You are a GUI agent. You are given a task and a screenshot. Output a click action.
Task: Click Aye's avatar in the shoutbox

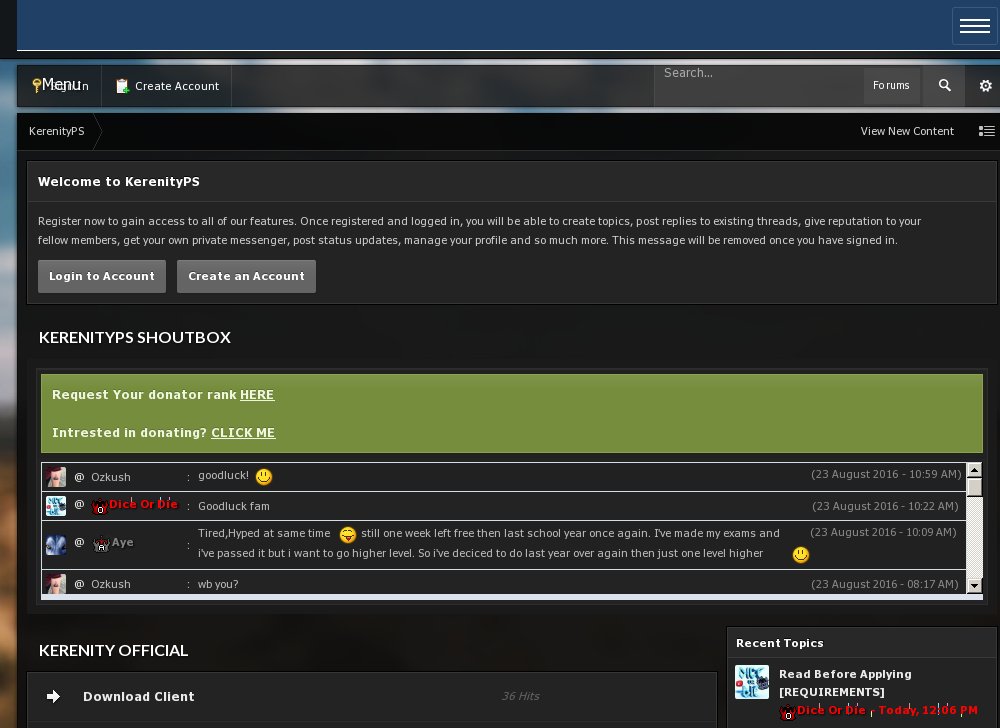coord(56,544)
